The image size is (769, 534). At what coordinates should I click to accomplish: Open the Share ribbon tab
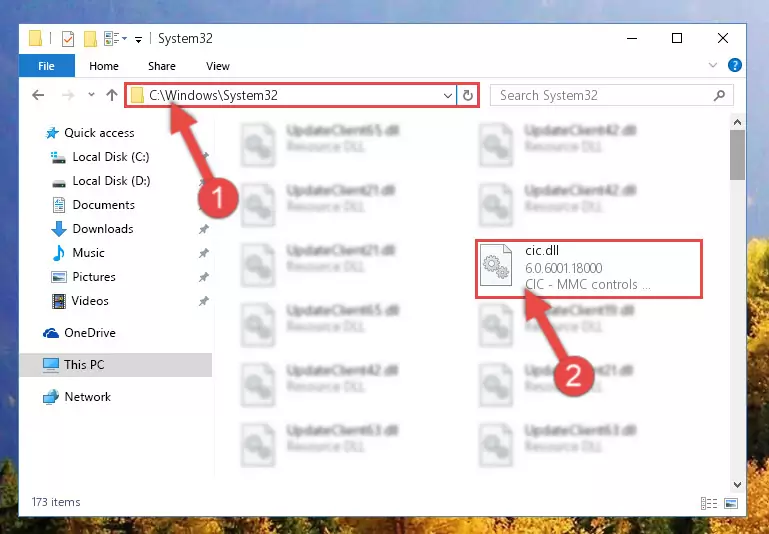coord(162,66)
